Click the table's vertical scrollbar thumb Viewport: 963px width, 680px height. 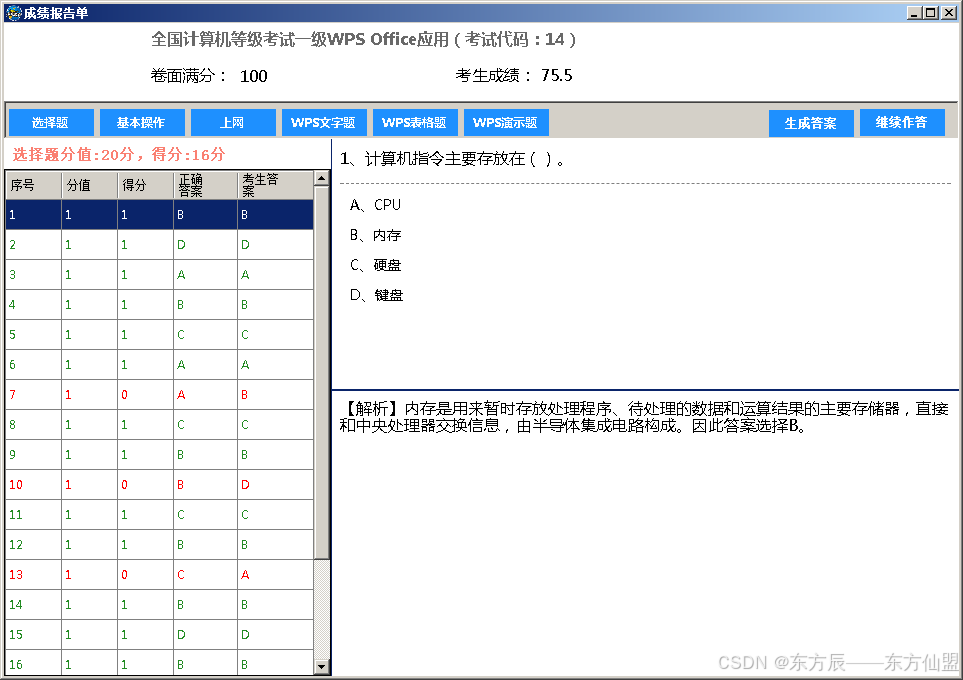(322, 372)
